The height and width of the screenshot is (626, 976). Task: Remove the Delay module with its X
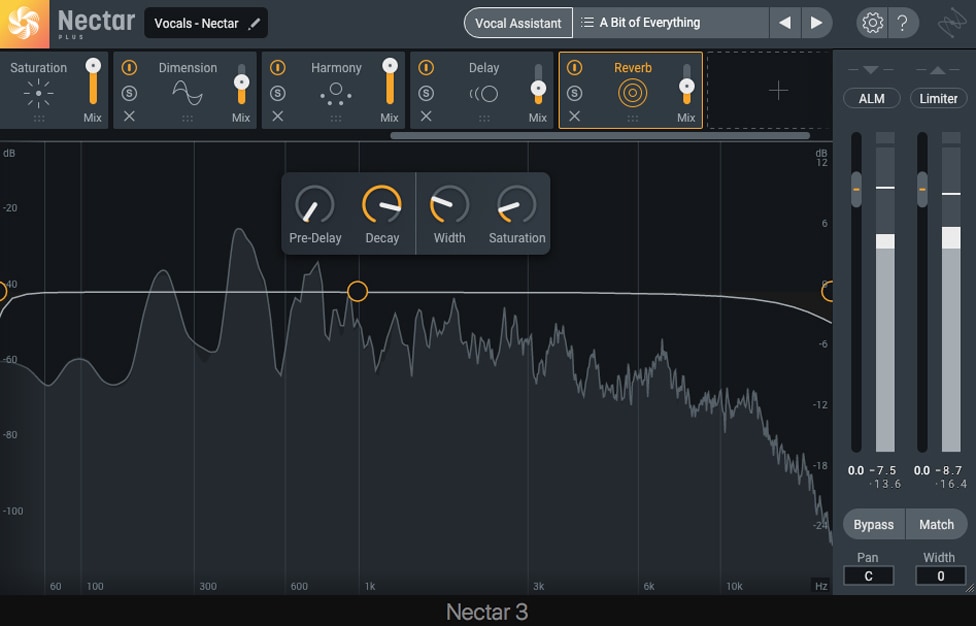[426, 116]
